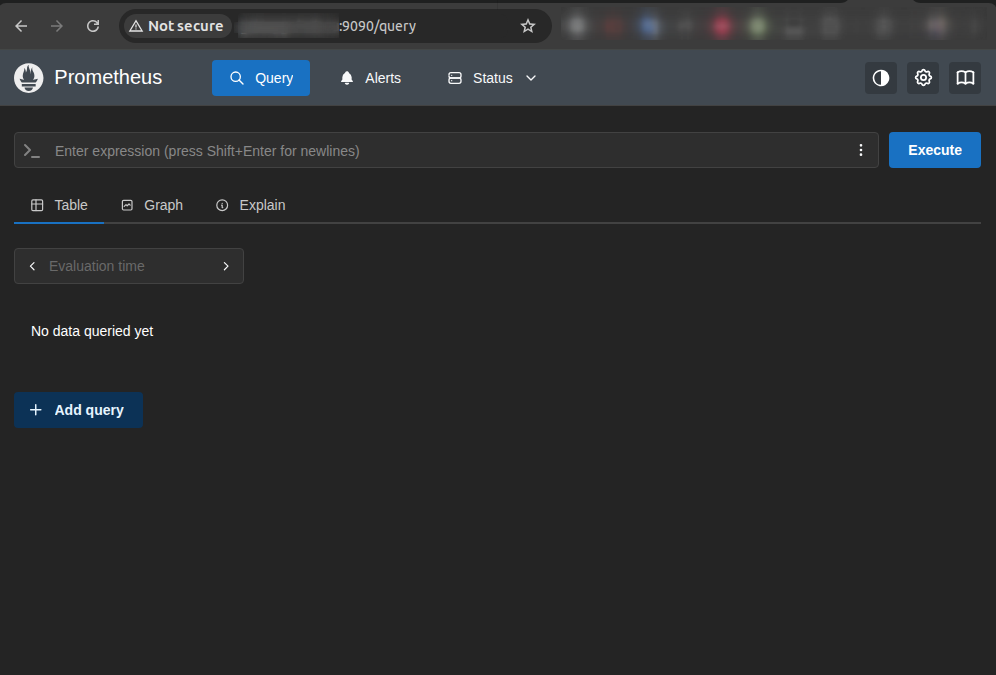996x675 pixels.
Task: Step evaluation time backward with left chevron
Action: coord(32,266)
